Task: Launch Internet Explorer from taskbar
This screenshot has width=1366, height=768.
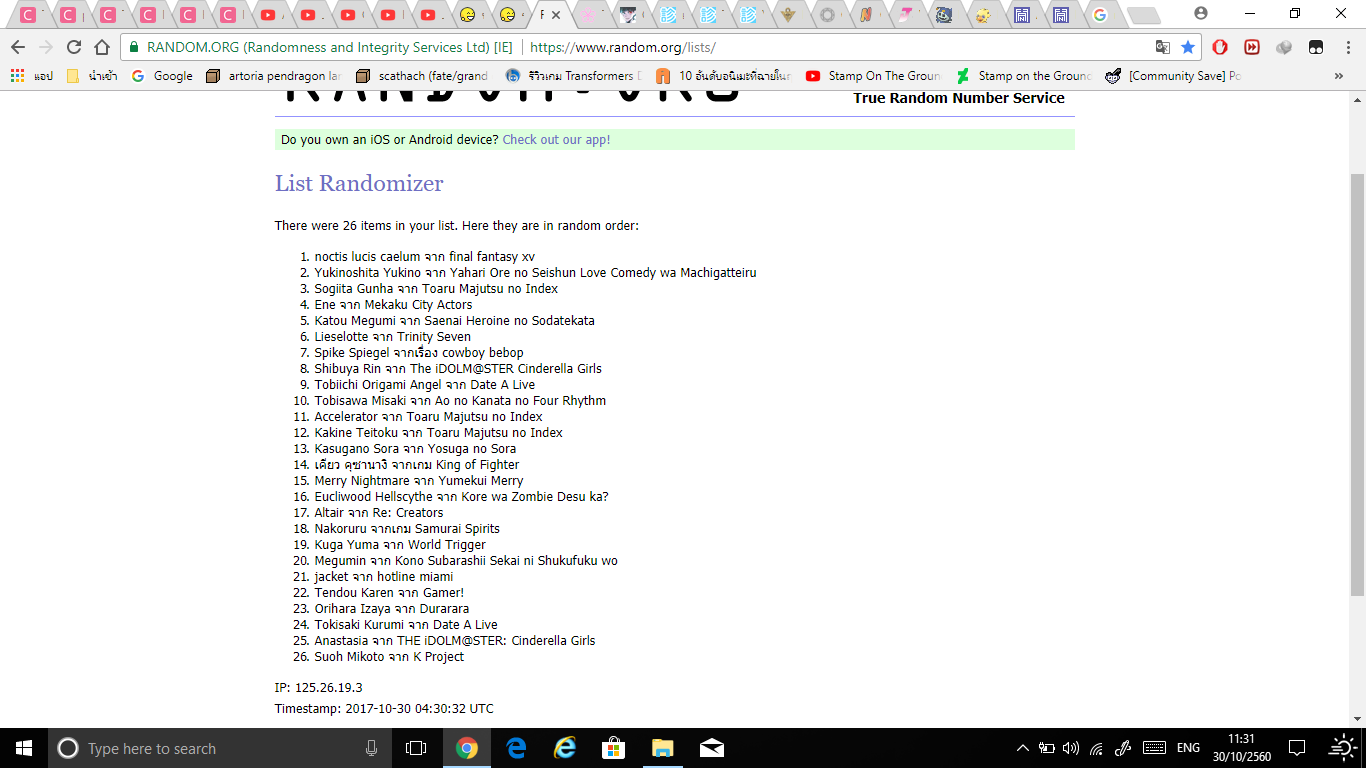Action: pyautogui.click(x=565, y=748)
